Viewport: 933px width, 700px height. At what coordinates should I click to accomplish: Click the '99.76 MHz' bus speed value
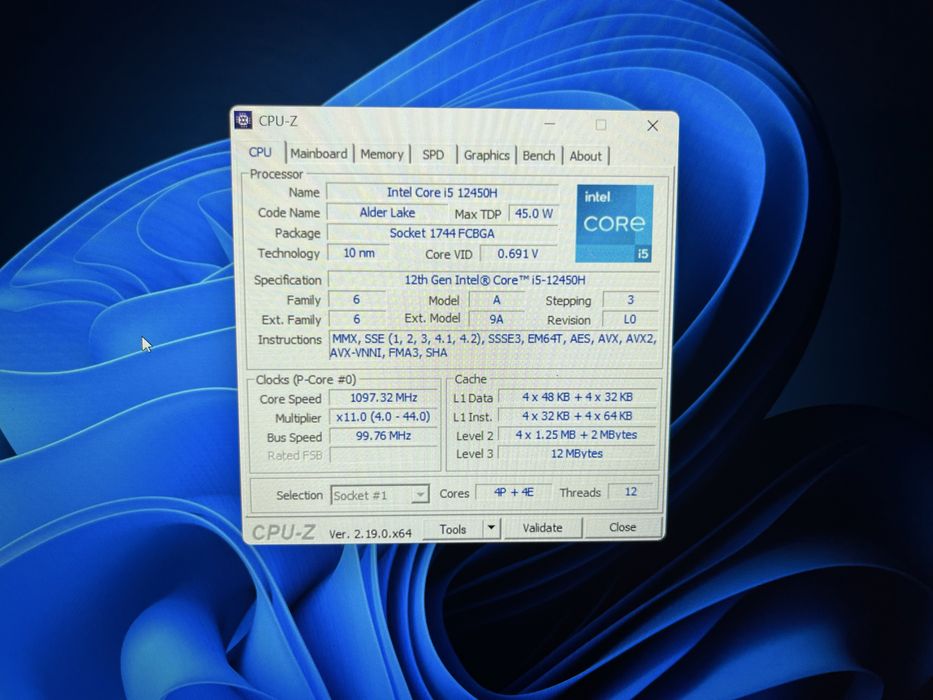point(383,436)
